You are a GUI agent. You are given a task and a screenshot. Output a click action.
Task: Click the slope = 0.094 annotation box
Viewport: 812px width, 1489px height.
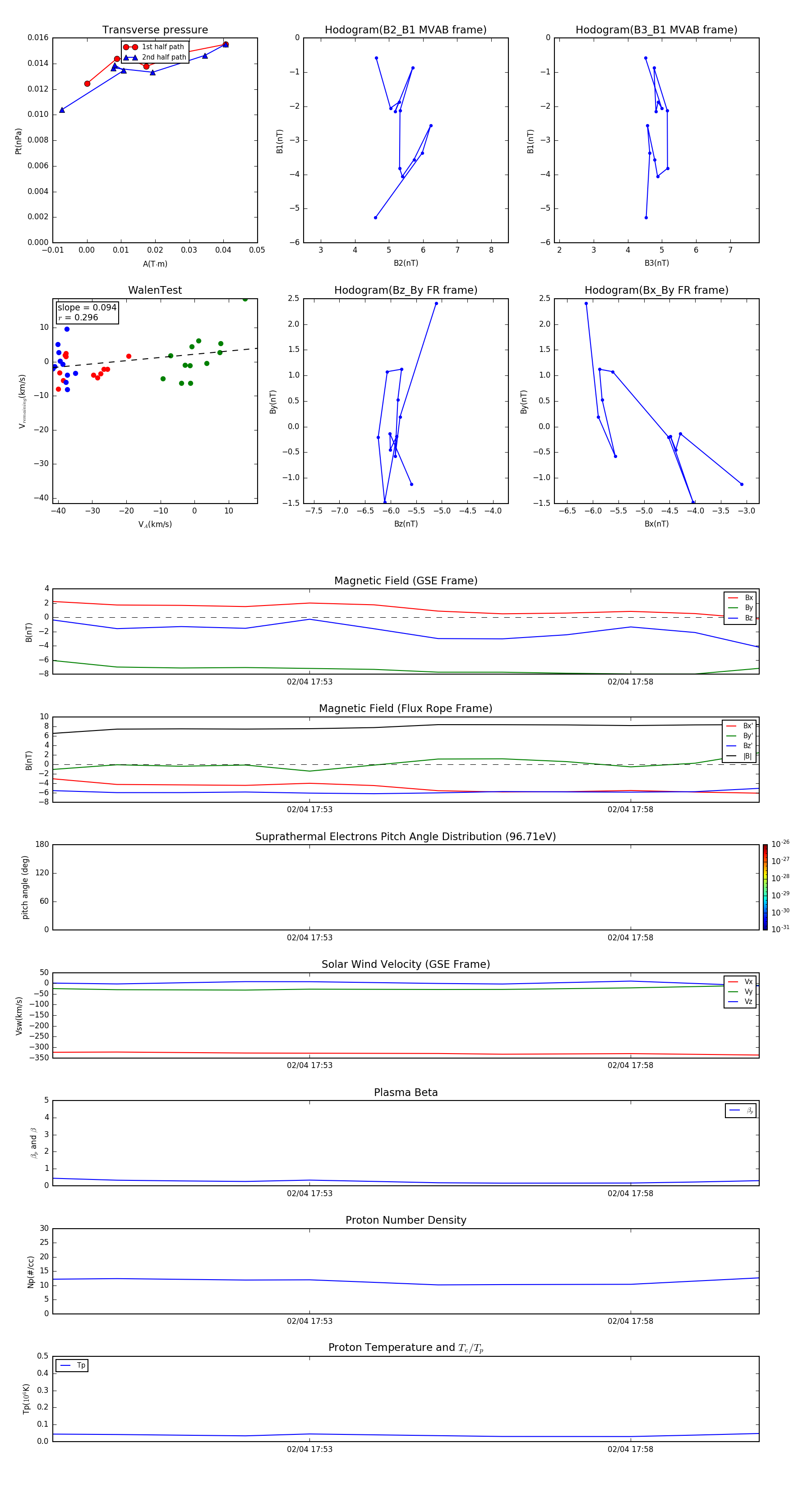coord(87,312)
